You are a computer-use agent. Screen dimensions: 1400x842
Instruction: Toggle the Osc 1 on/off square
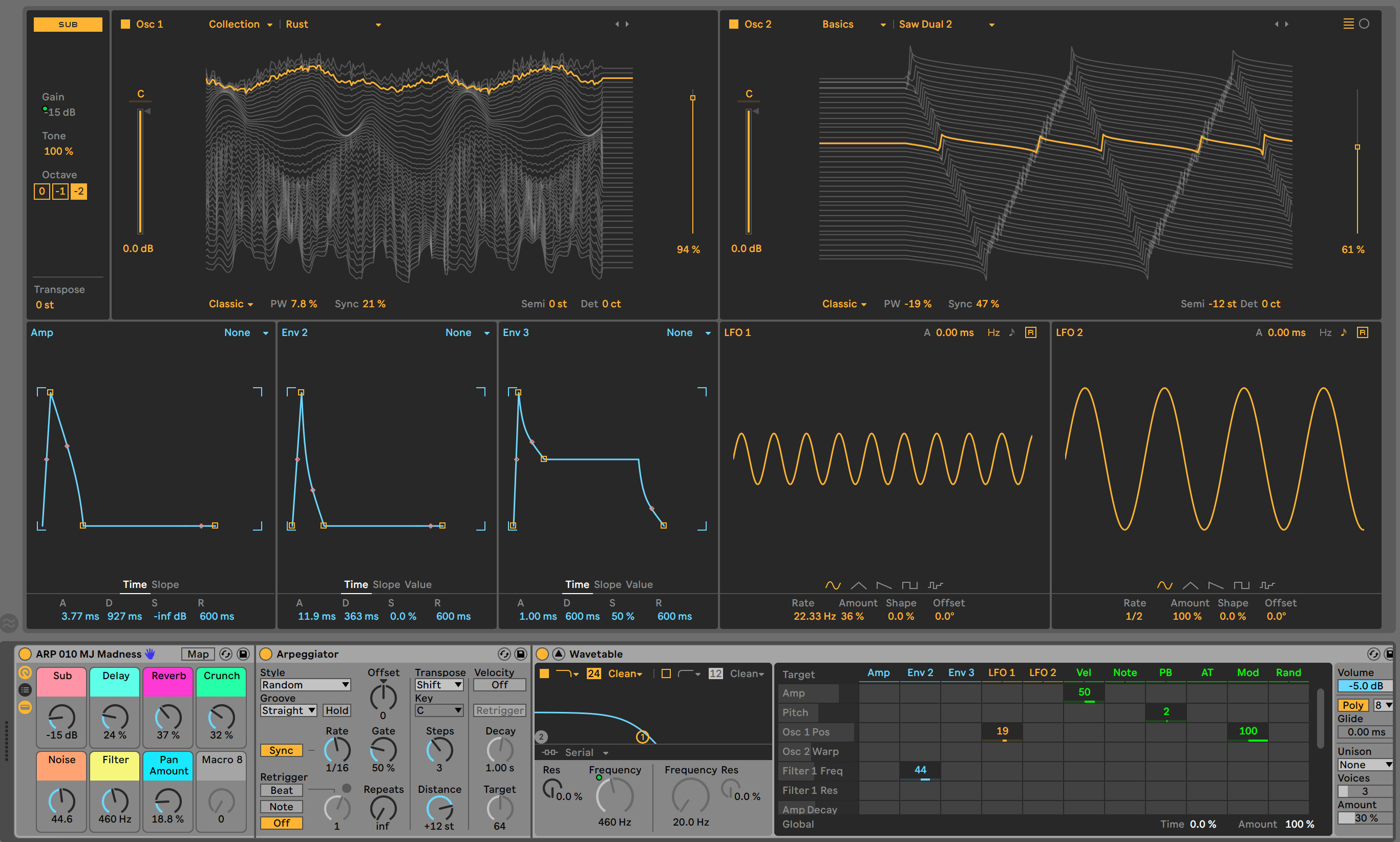pyautogui.click(x=125, y=24)
